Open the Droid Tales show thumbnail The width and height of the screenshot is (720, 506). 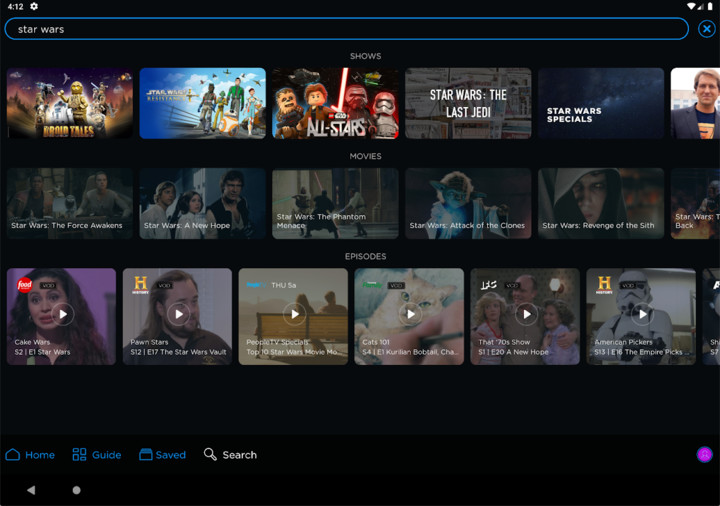[70, 103]
